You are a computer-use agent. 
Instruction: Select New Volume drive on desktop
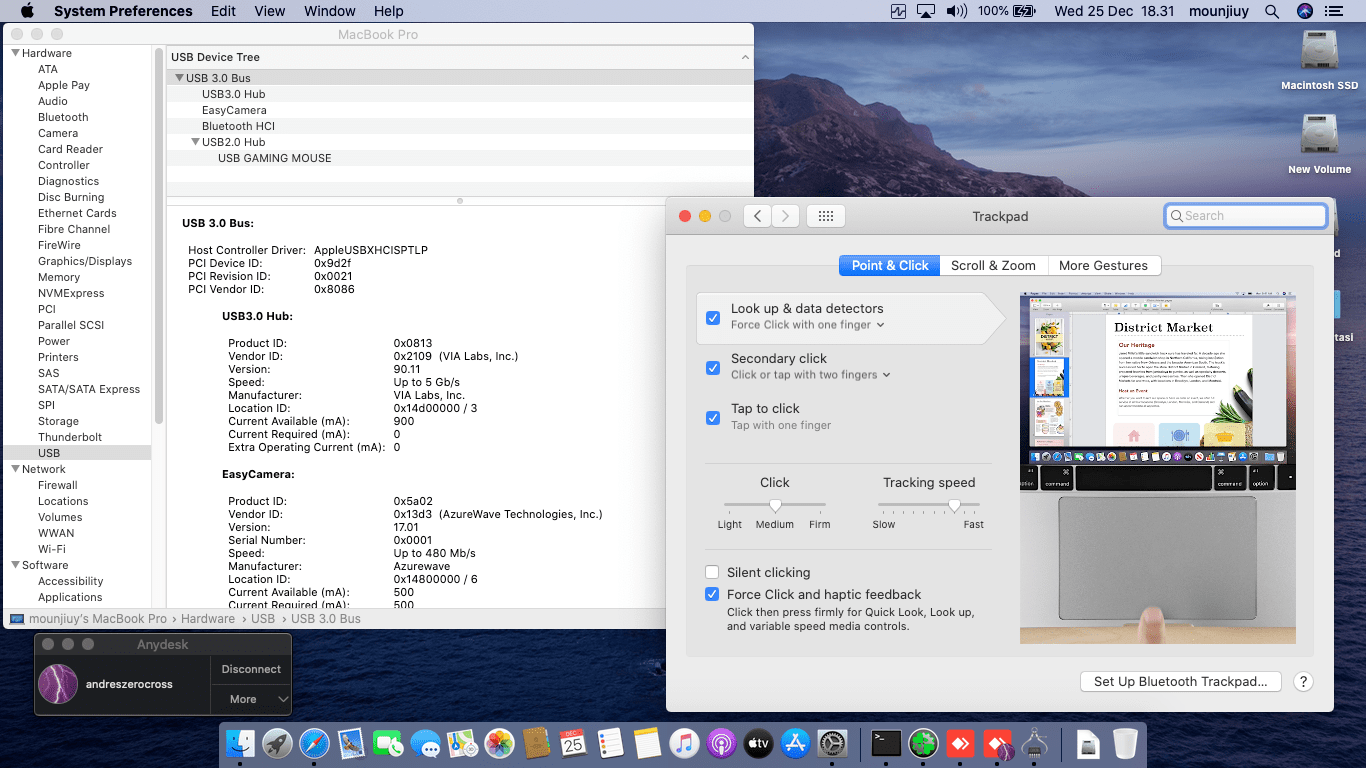pos(1320,143)
